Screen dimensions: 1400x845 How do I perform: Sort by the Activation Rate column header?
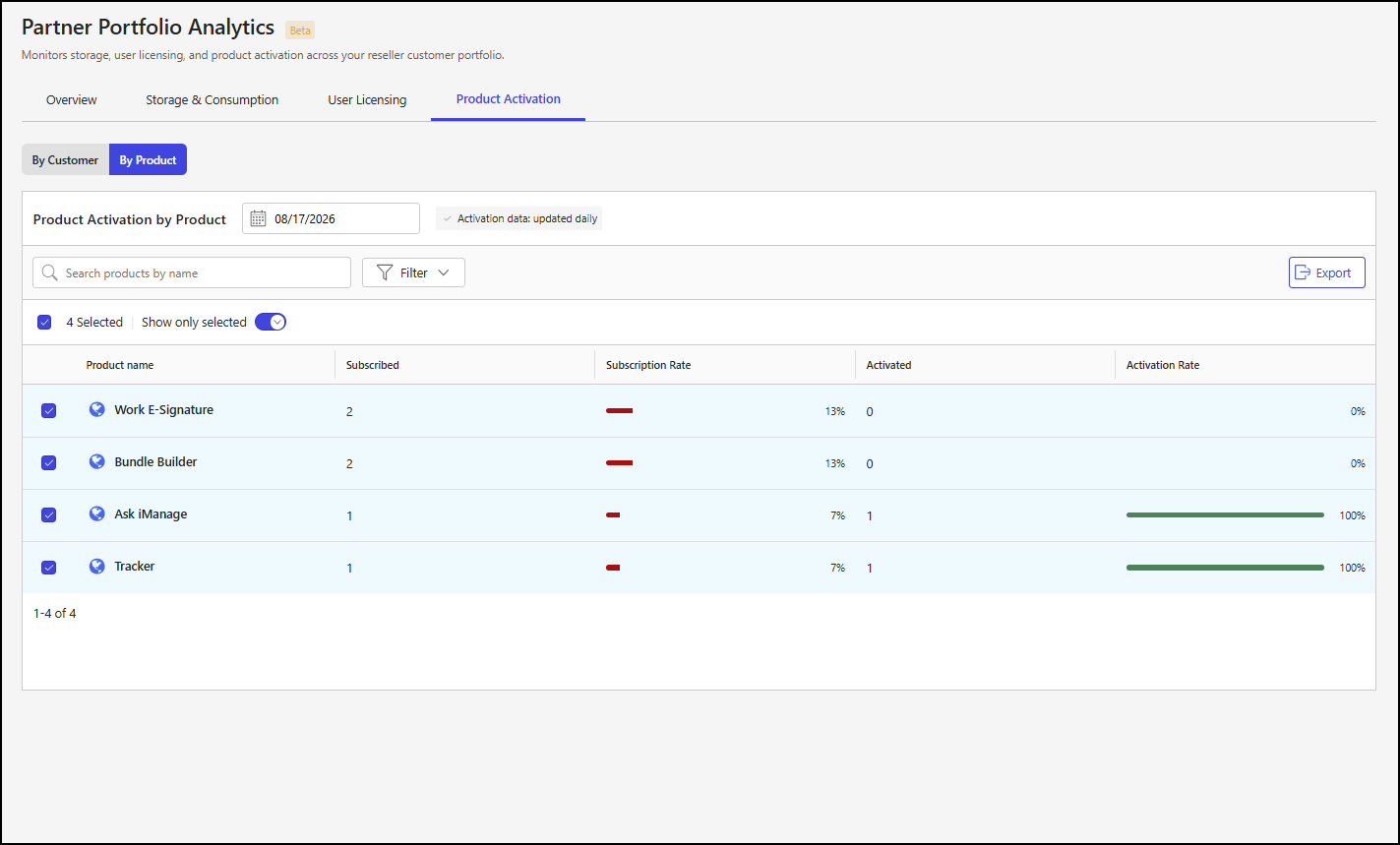[x=1163, y=365]
